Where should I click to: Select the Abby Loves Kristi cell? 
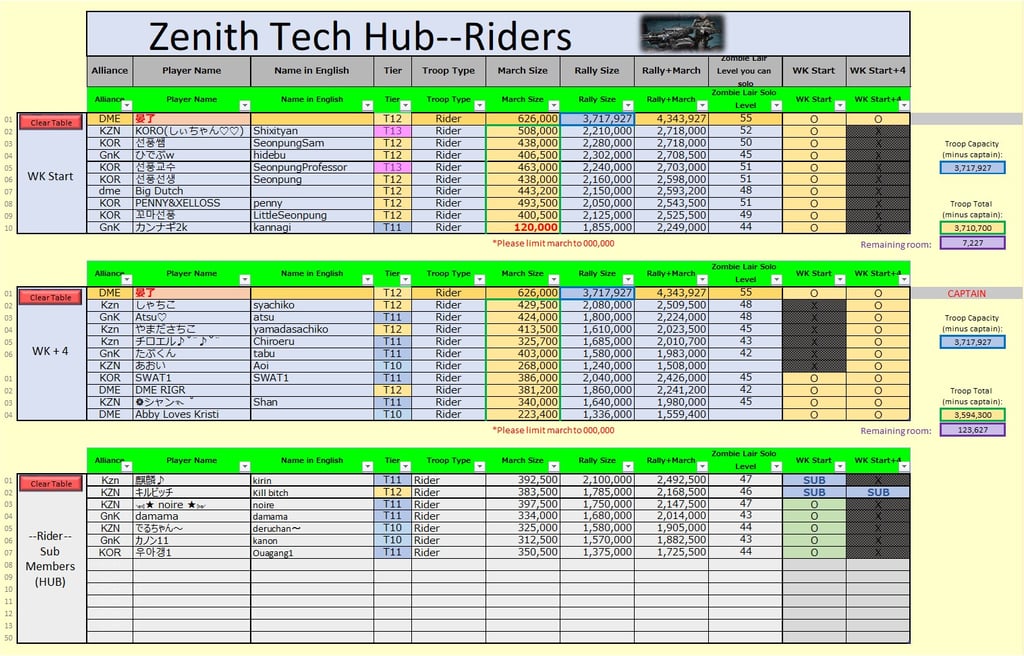(x=191, y=414)
